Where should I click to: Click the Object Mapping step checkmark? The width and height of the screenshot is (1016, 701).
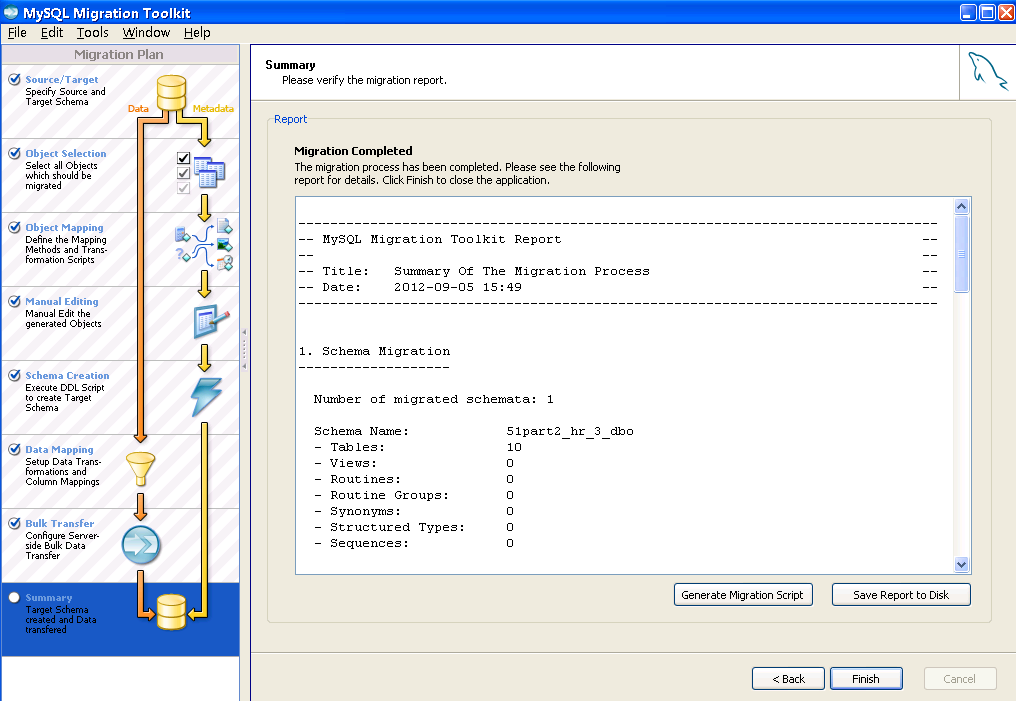14,227
